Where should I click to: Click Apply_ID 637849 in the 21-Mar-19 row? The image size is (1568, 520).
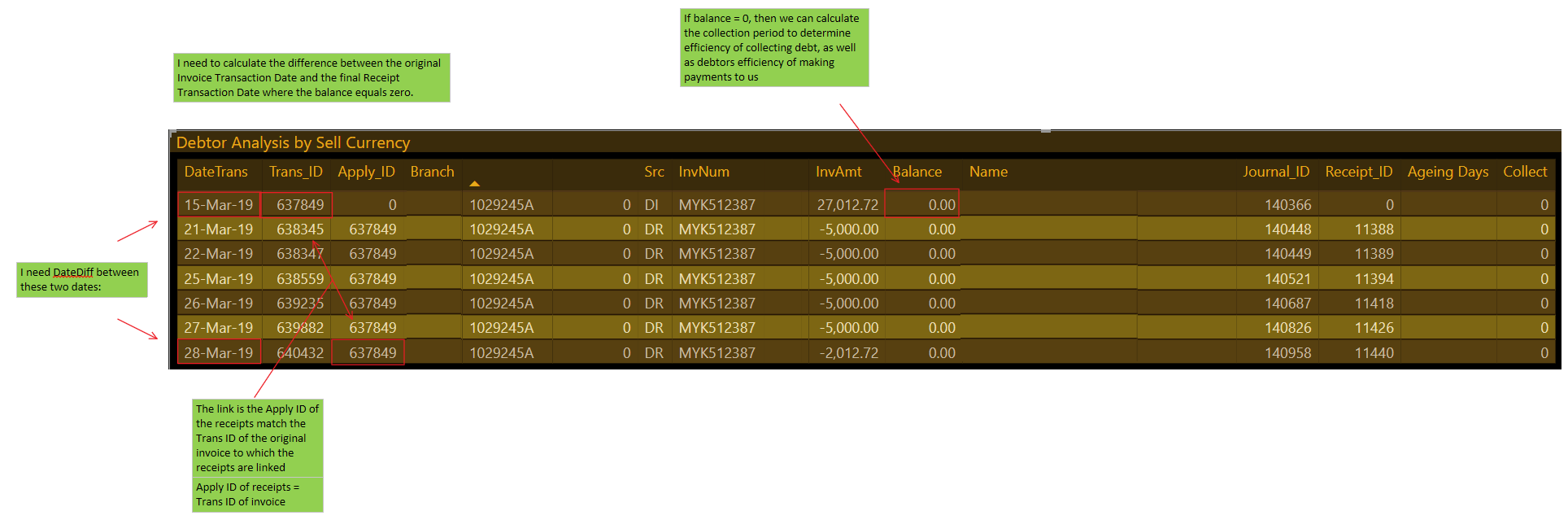372,229
